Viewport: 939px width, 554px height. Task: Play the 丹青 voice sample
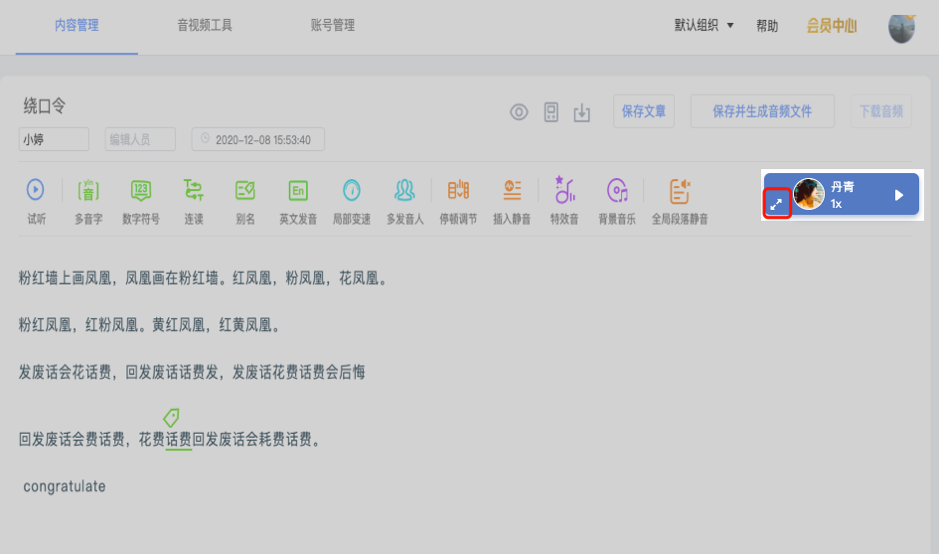click(x=899, y=195)
